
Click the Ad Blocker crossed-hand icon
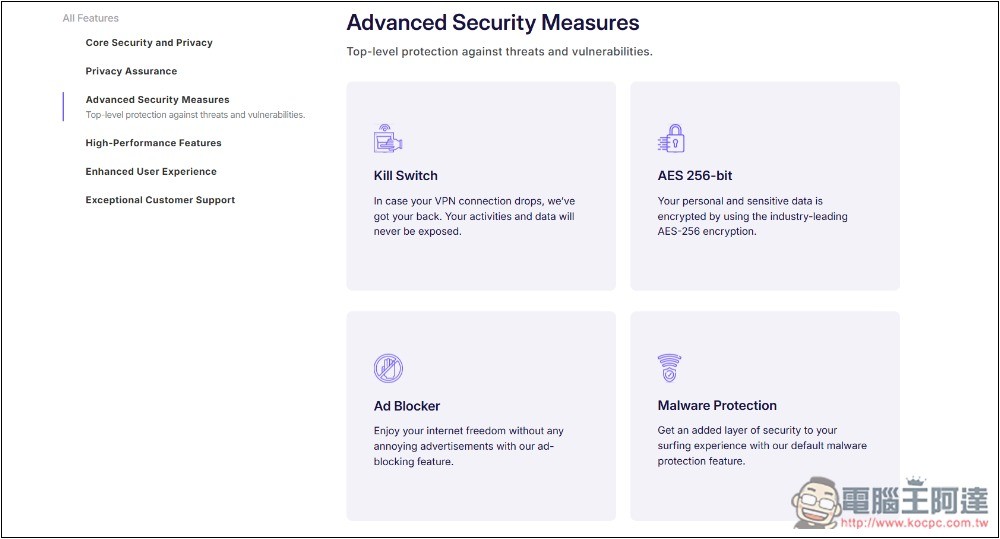[388, 368]
